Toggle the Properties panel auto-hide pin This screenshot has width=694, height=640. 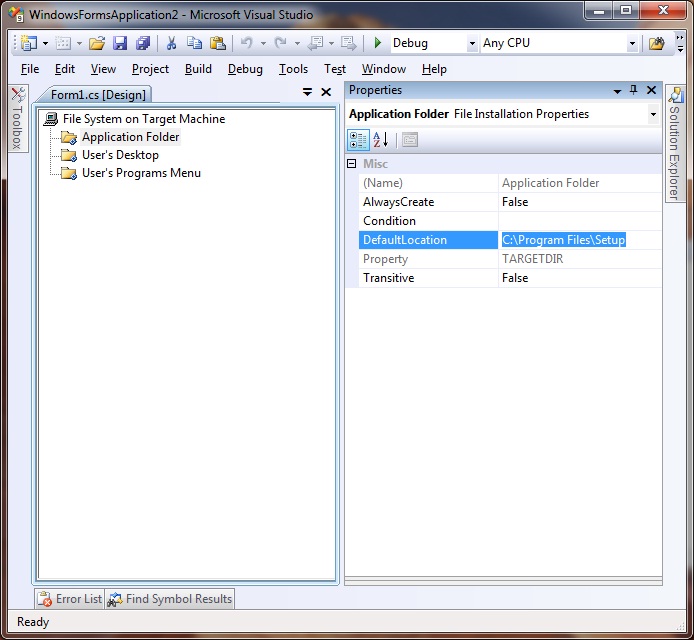point(634,90)
